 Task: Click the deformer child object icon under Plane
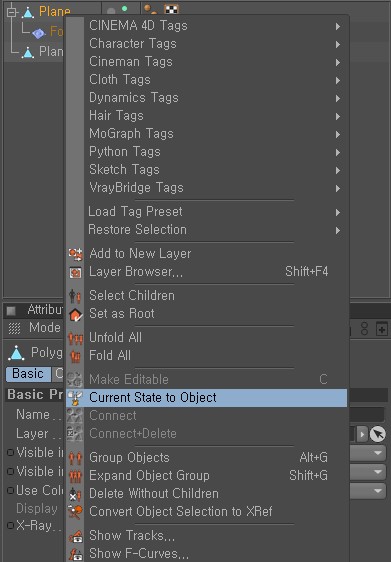38,33
